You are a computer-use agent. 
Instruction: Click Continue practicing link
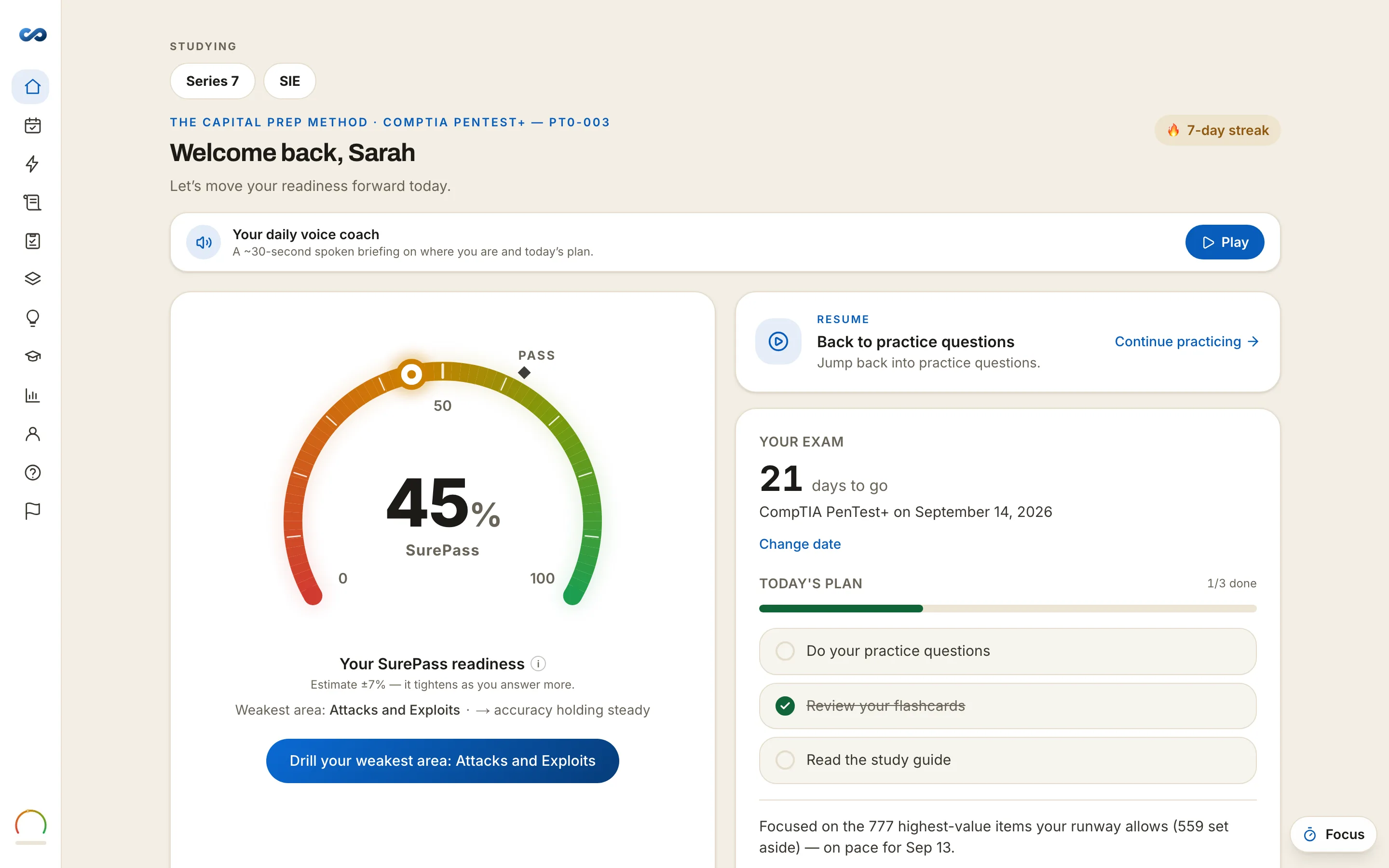[1186, 341]
